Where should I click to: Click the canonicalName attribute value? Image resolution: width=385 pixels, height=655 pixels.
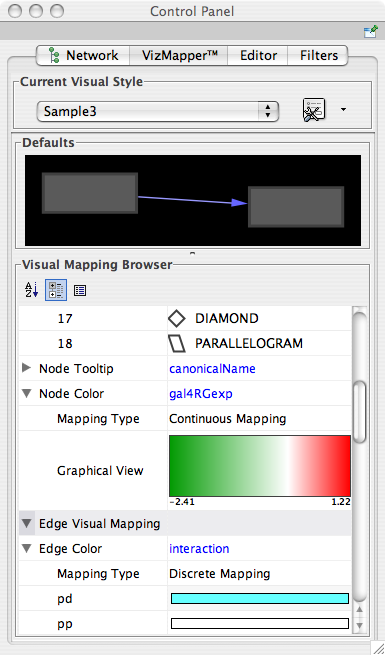[212, 369]
